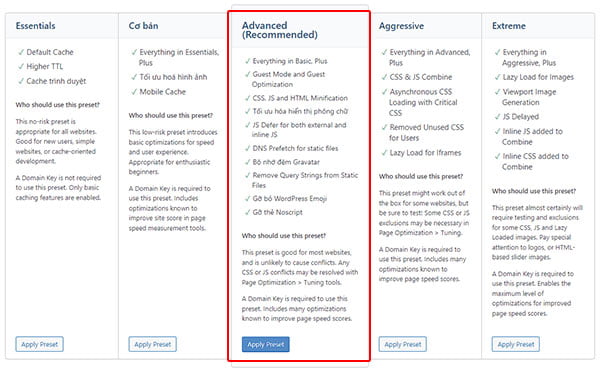Click the Advanced (Recommended) heading

280,30
